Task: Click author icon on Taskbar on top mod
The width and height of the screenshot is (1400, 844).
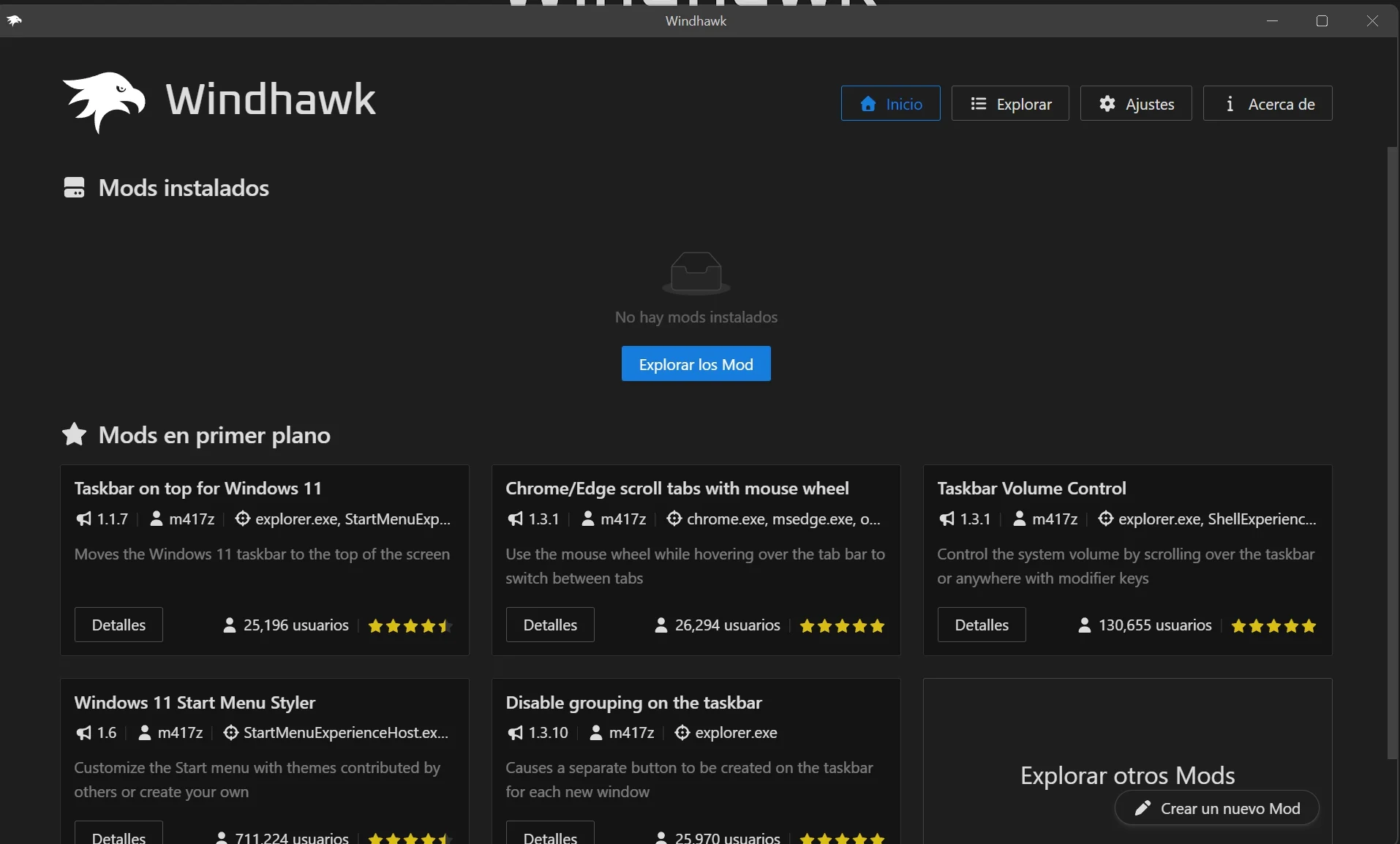Action: (x=157, y=519)
